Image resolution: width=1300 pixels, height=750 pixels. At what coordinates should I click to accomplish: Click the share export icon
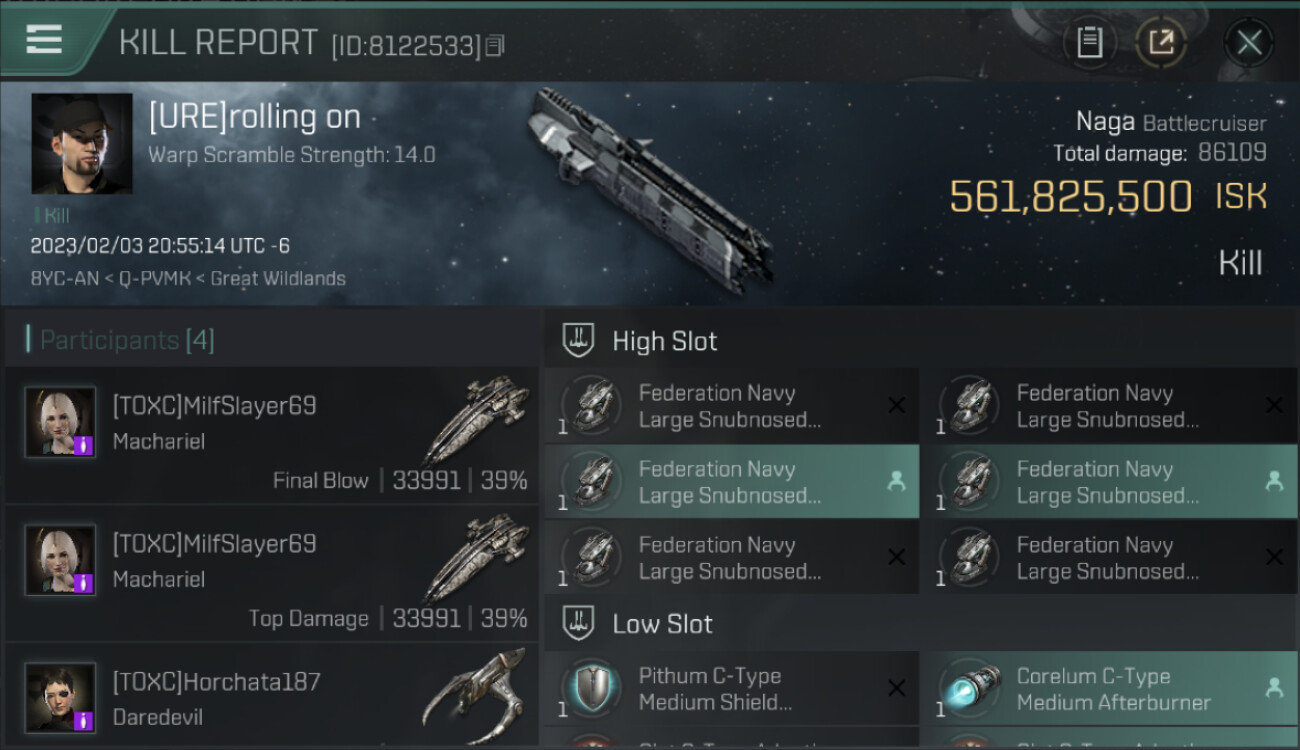click(x=1161, y=43)
